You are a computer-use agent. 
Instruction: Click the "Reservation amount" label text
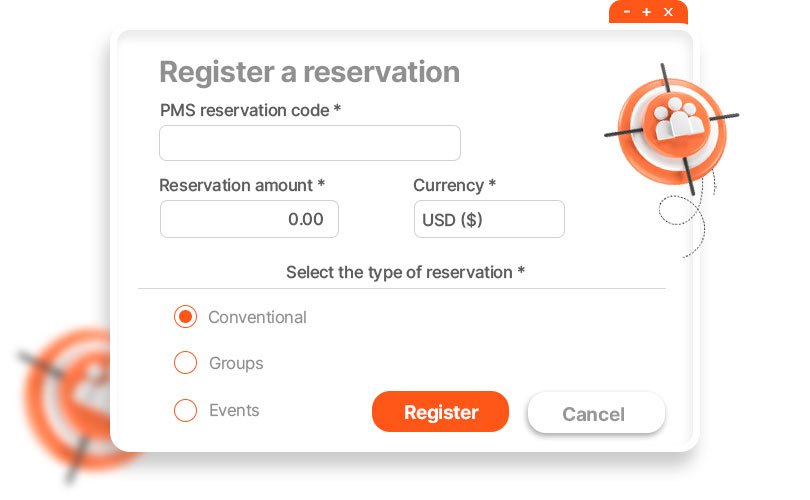(242, 185)
